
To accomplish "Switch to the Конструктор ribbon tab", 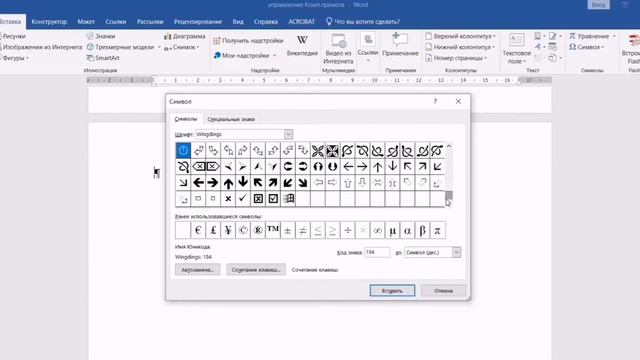I will pyautogui.click(x=49, y=22).
